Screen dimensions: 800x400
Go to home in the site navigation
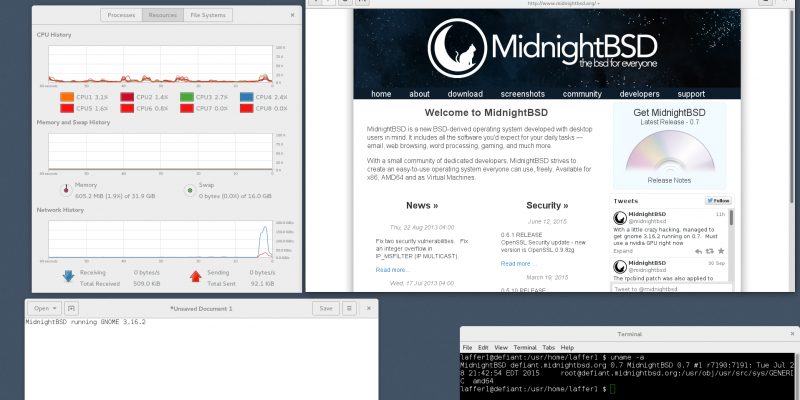[x=381, y=94]
